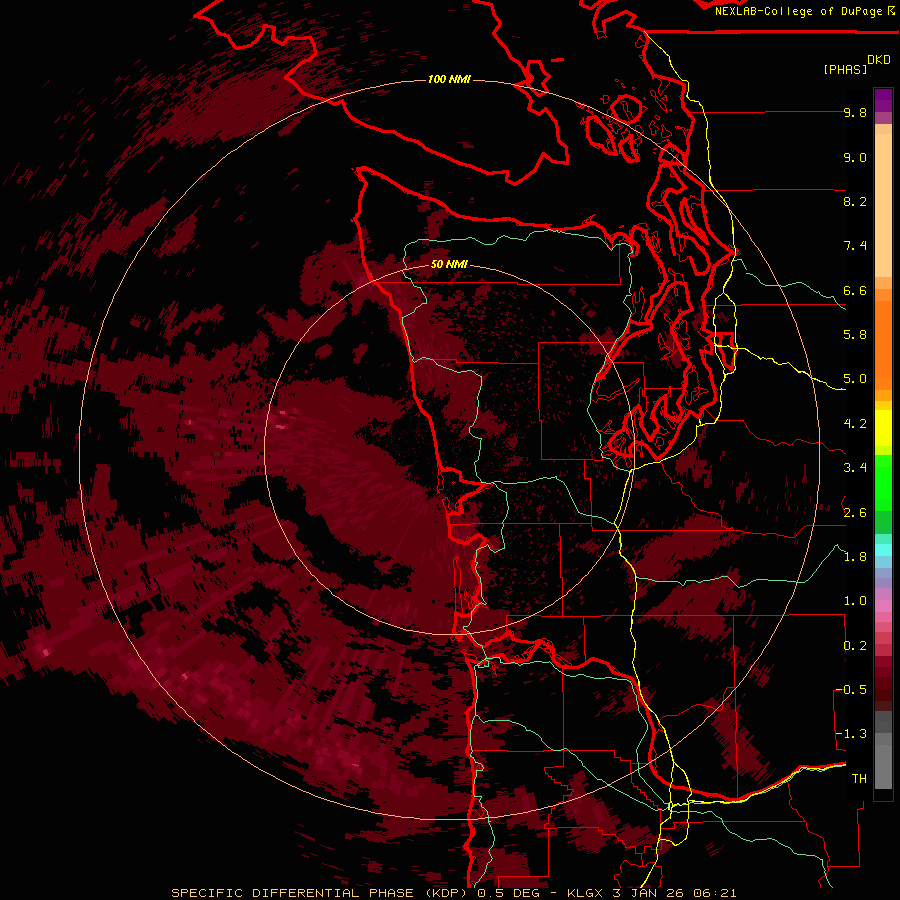Pick the light peach colorbar segment
This screenshot has height=900, width=900.
883,207
